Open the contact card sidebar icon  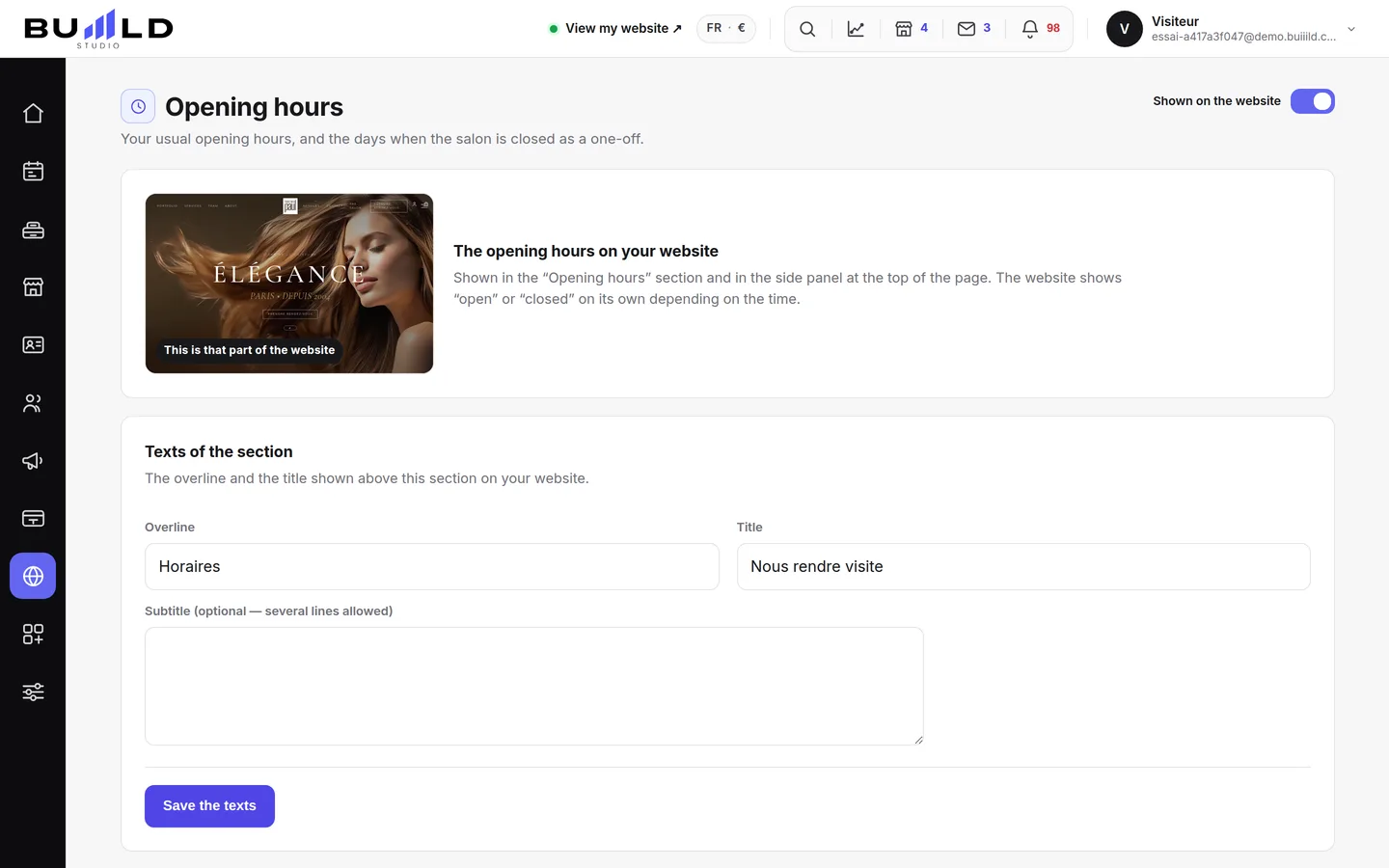(x=33, y=344)
